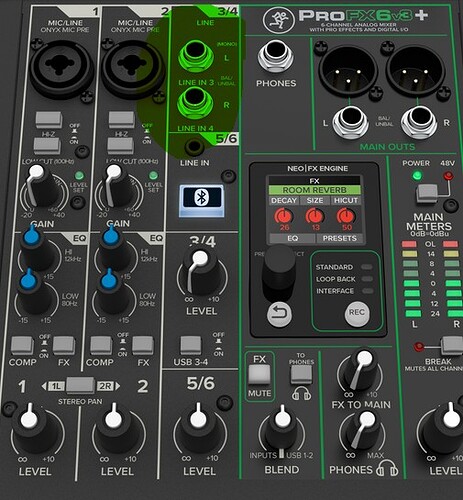Start recording with the REC button
This screenshot has height=500, width=463.
click(x=357, y=313)
